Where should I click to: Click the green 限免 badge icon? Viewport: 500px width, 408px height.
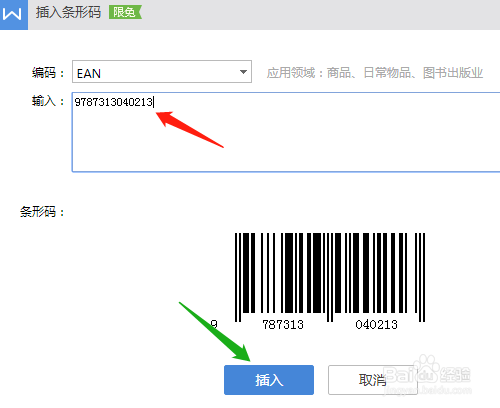[x=125, y=12]
